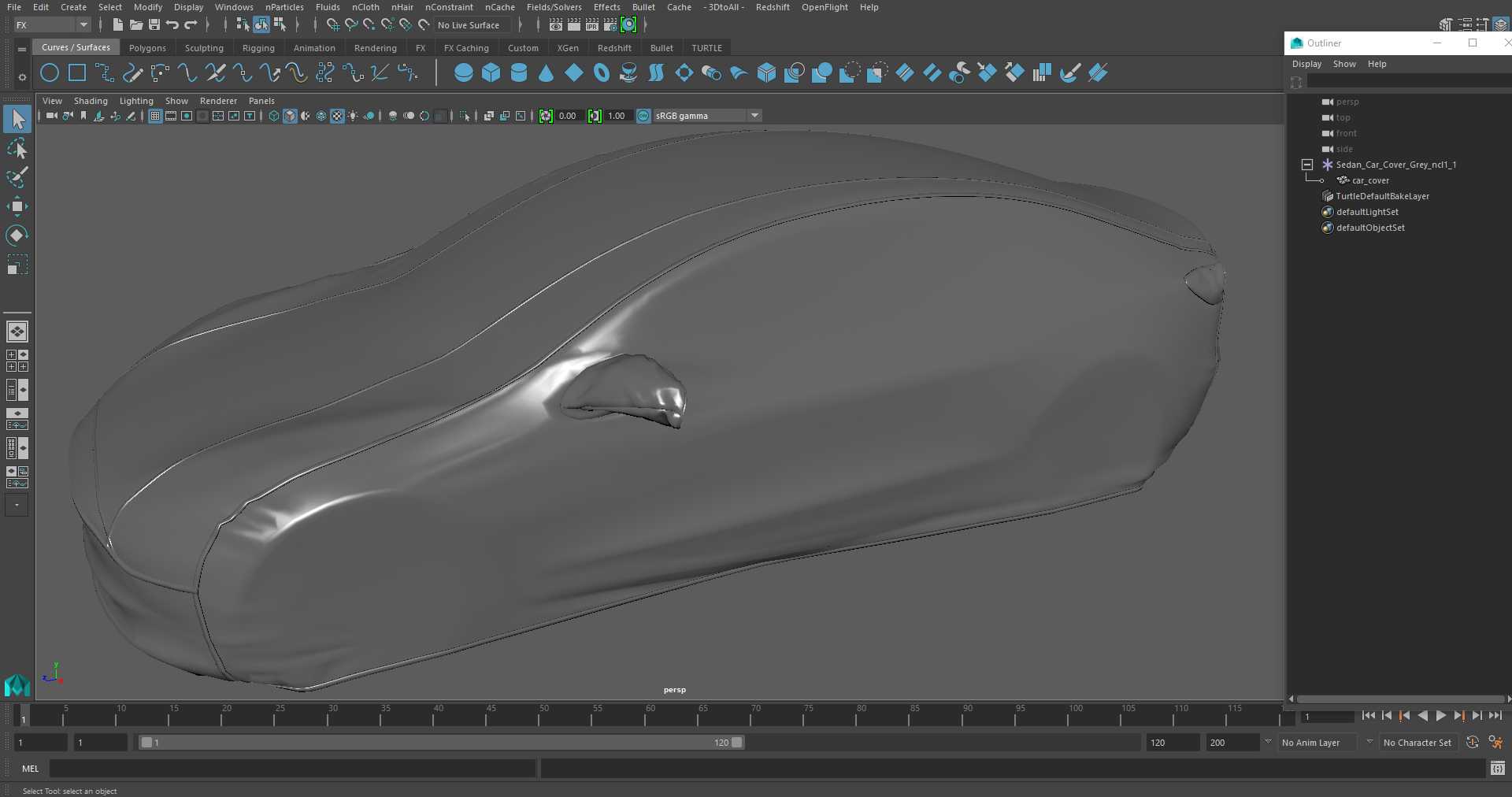Play the animation backwards
This screenshot has height=797, width=1512.
(1422, 716)
